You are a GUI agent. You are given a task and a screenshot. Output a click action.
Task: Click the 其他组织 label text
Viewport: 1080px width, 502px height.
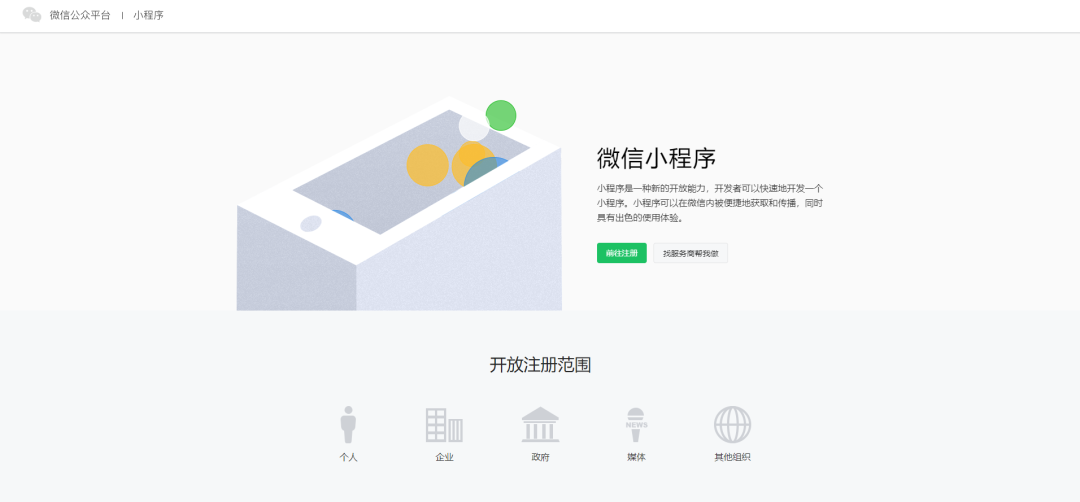coord(732,457)
